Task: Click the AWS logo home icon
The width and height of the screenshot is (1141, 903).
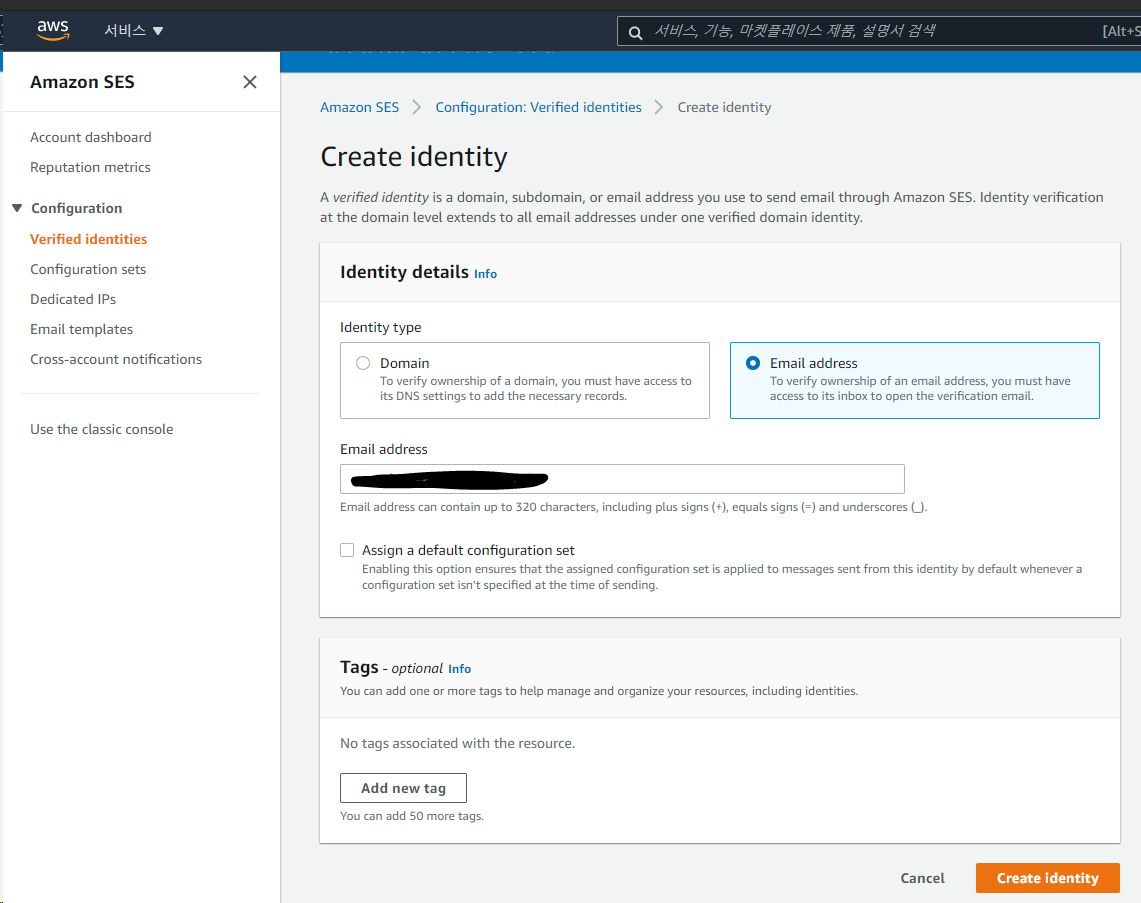Action: click(52, 30)
